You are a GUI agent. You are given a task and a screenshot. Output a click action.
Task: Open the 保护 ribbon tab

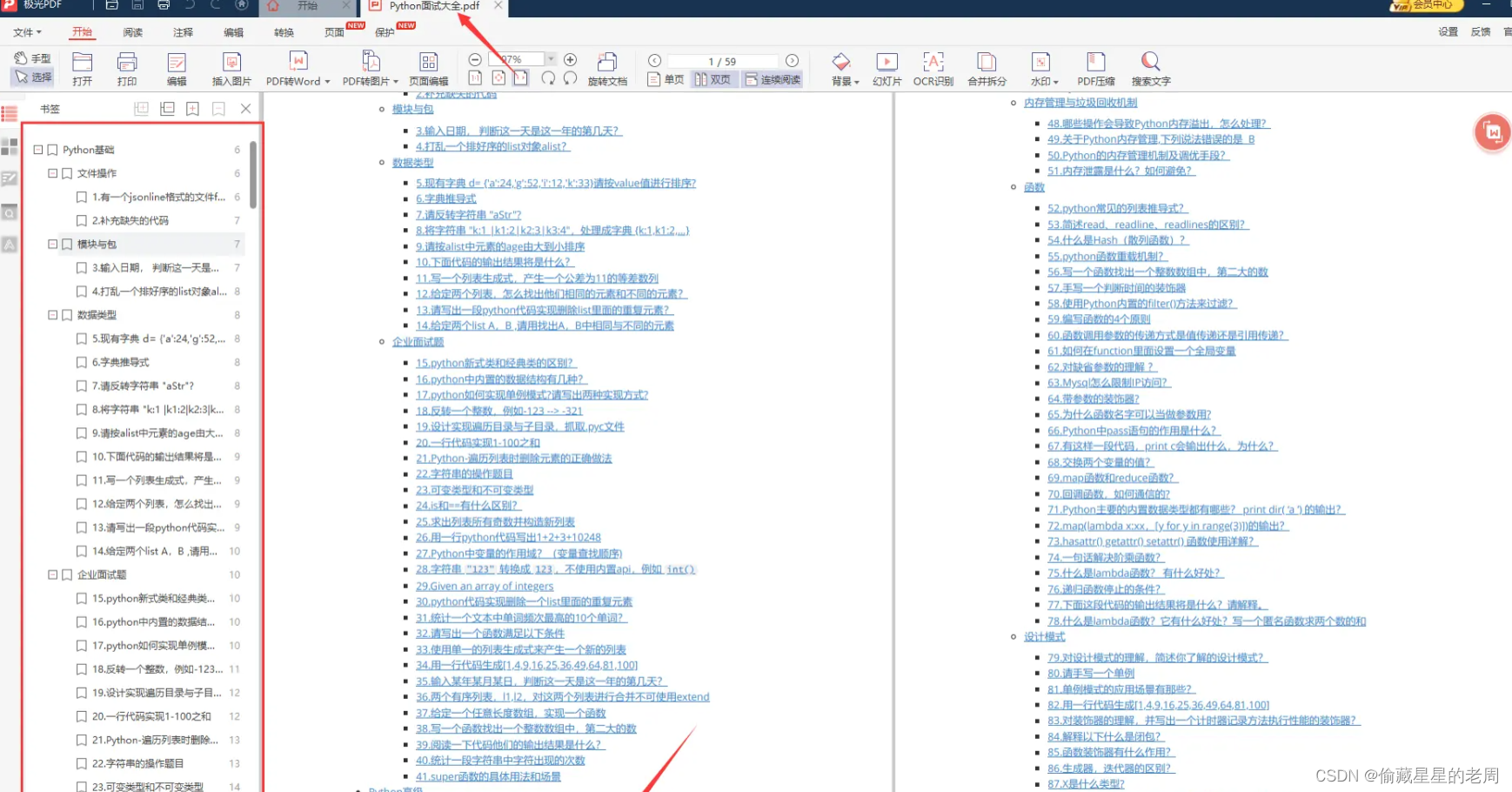pyautogui.click(x=385, y=32)
